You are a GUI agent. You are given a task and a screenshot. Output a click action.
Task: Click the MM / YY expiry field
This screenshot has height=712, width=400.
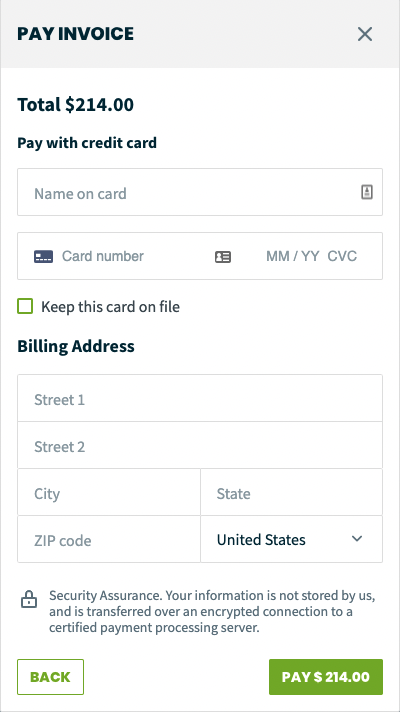[x=293, y=257]
